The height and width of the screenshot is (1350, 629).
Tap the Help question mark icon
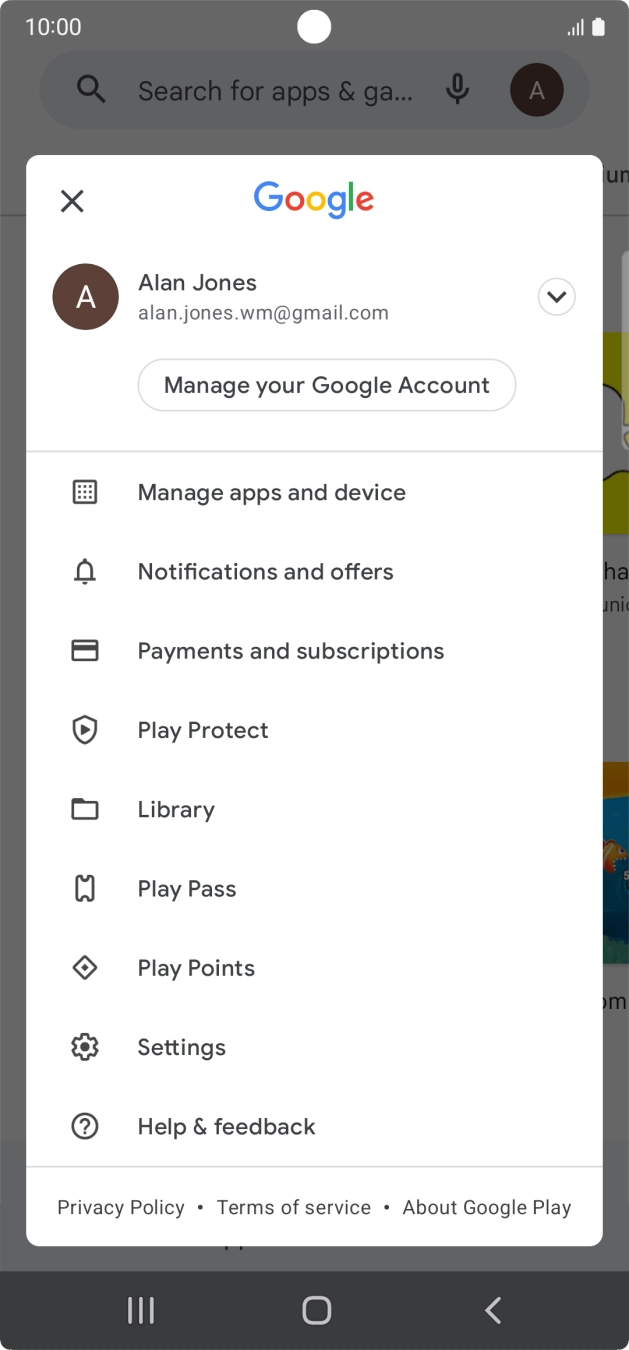click(x=85, y=1126)
